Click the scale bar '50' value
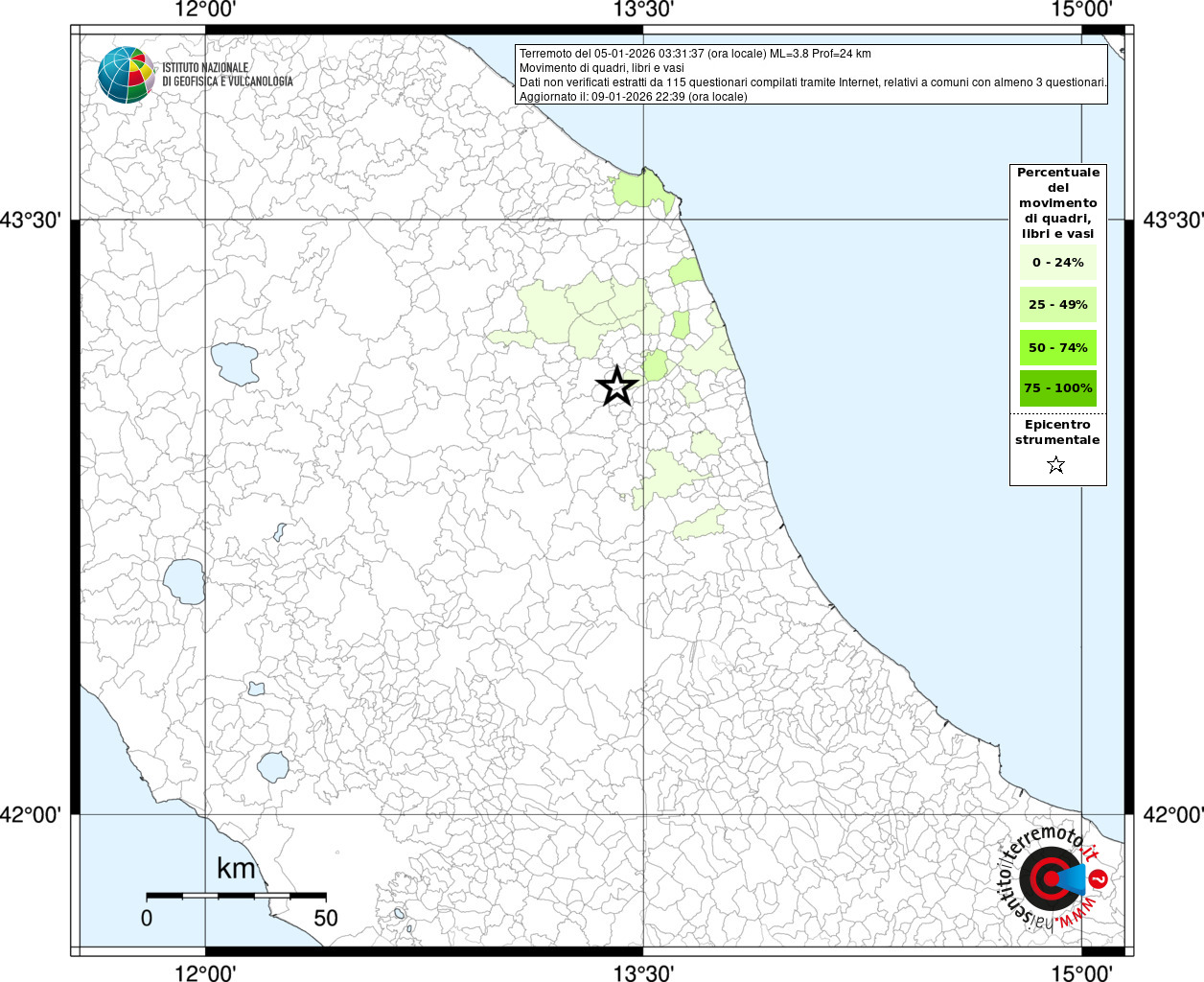 pos(326,918)
